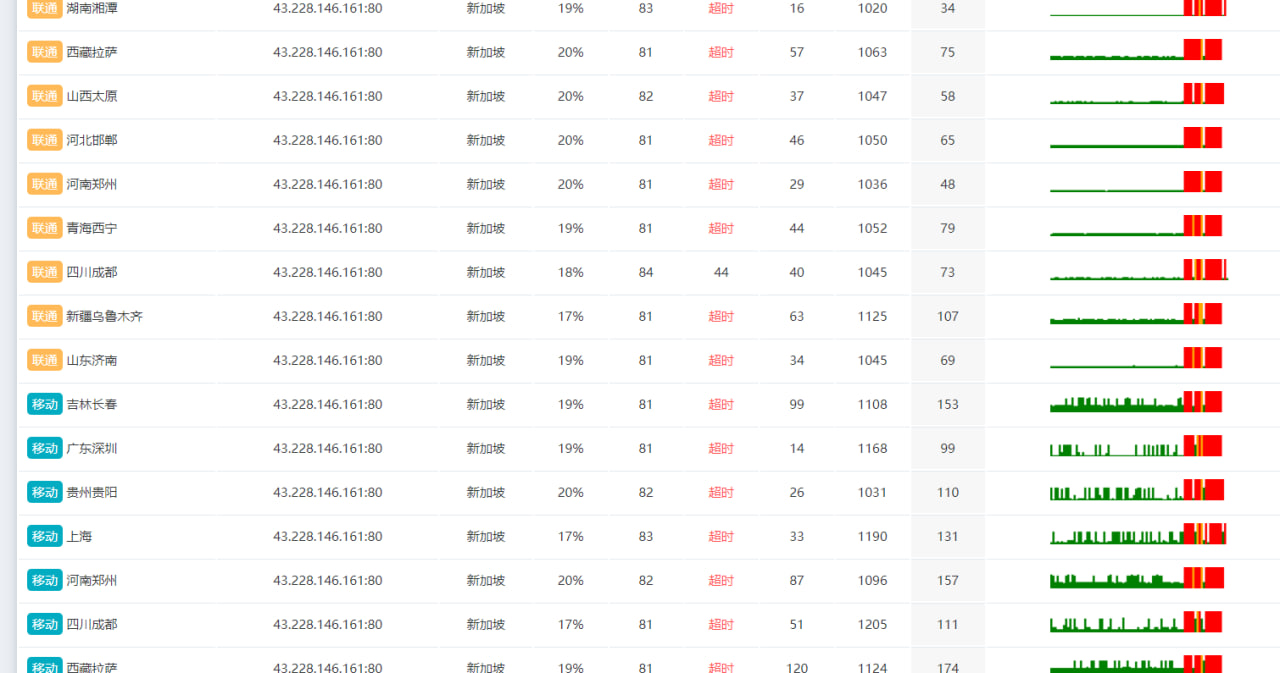Click the 联通 badge beside 新疆乌鲁木齐
The height and width of the screenshot is (673, 1280).
click(45, 316)
